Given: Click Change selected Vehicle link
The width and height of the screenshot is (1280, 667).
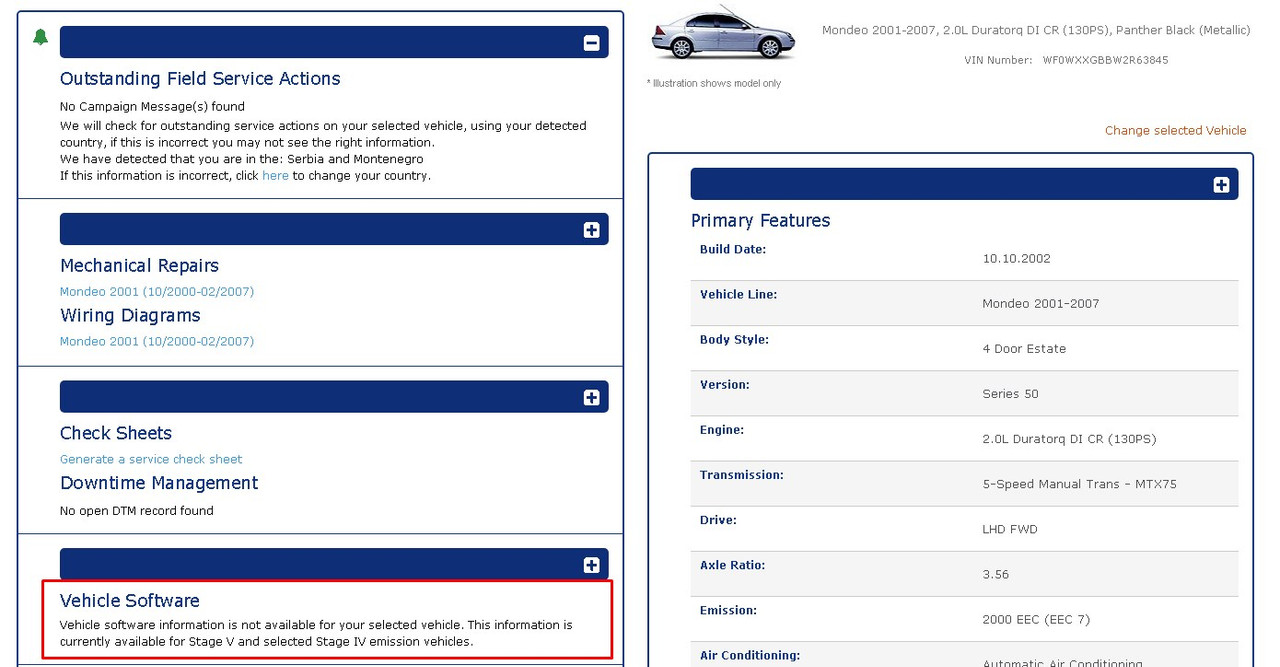Looking at the screenshot, I should coord(1175,131).
